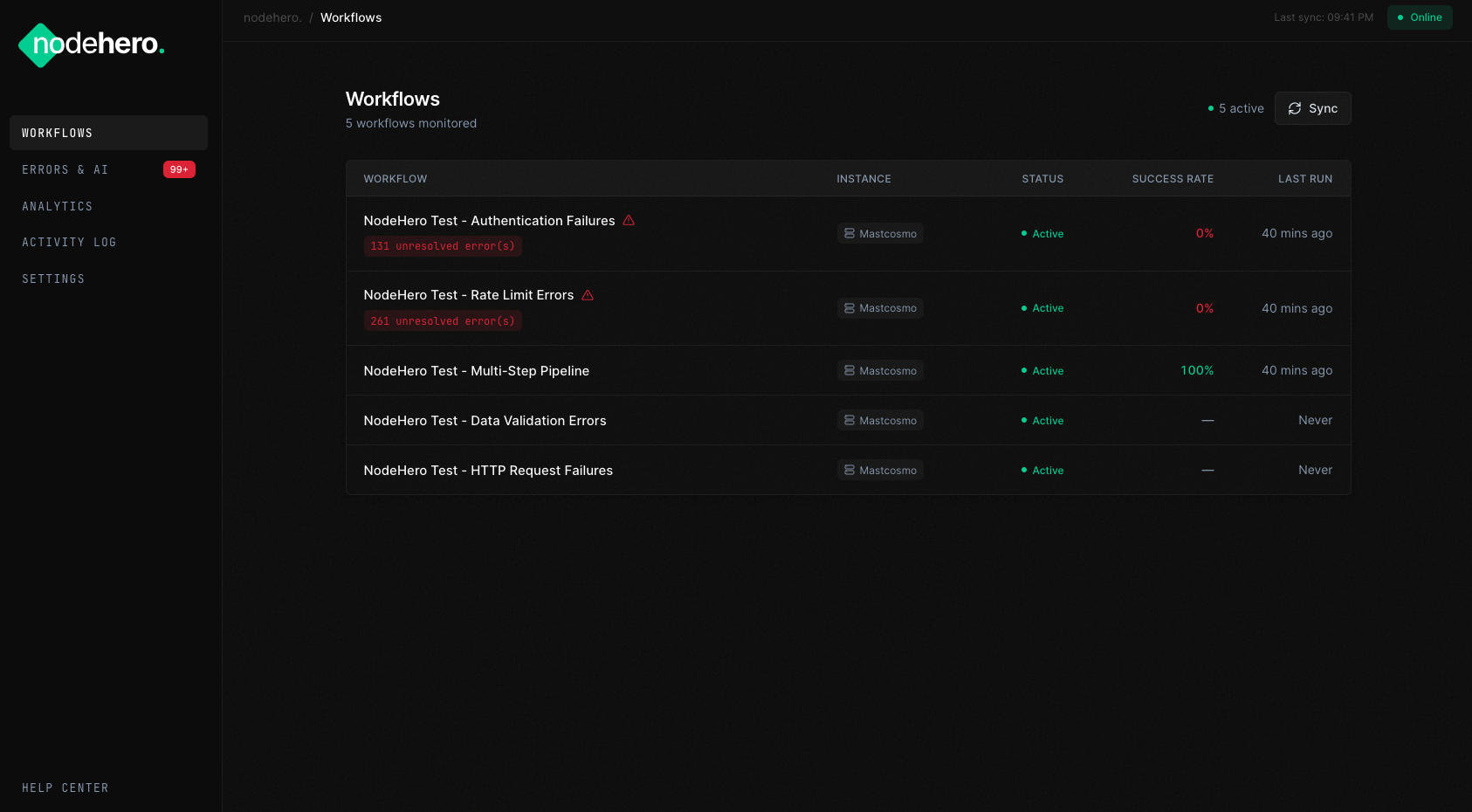The height and width of the screenshot is (812, 1472).
Task: Toggle the 5 active indicator
Action: (1235, 108)
